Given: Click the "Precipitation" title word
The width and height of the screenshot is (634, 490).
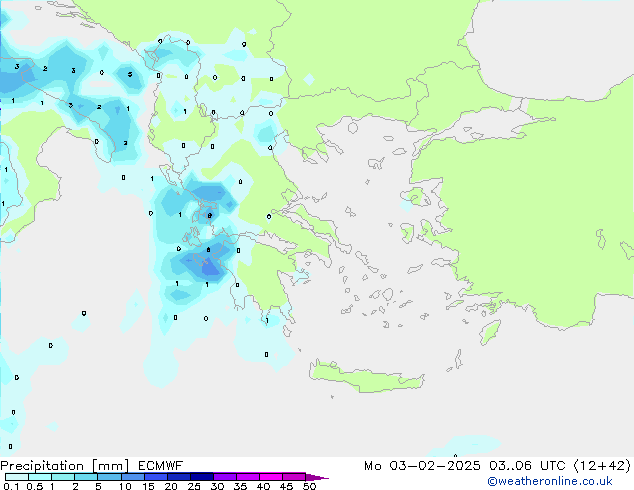Looking at the screenshot, I should (42, 466).
